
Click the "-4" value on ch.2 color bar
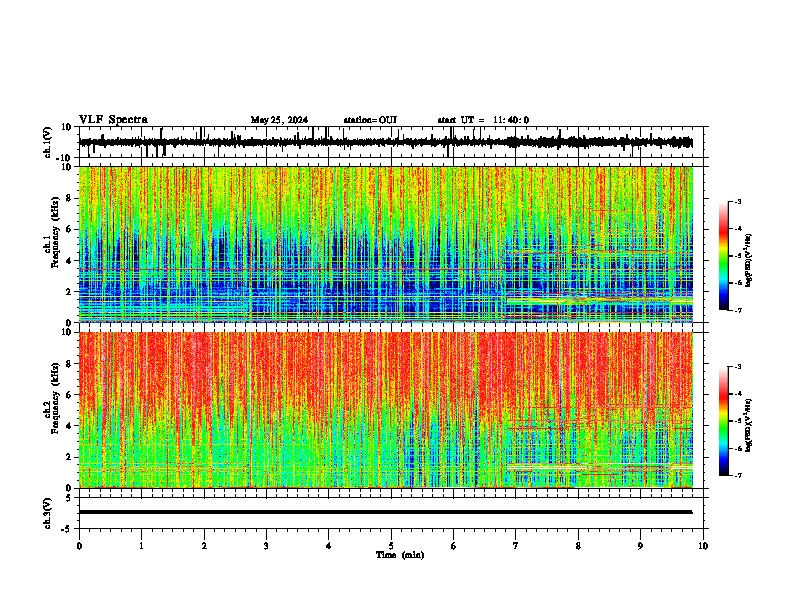pos(738,394)
